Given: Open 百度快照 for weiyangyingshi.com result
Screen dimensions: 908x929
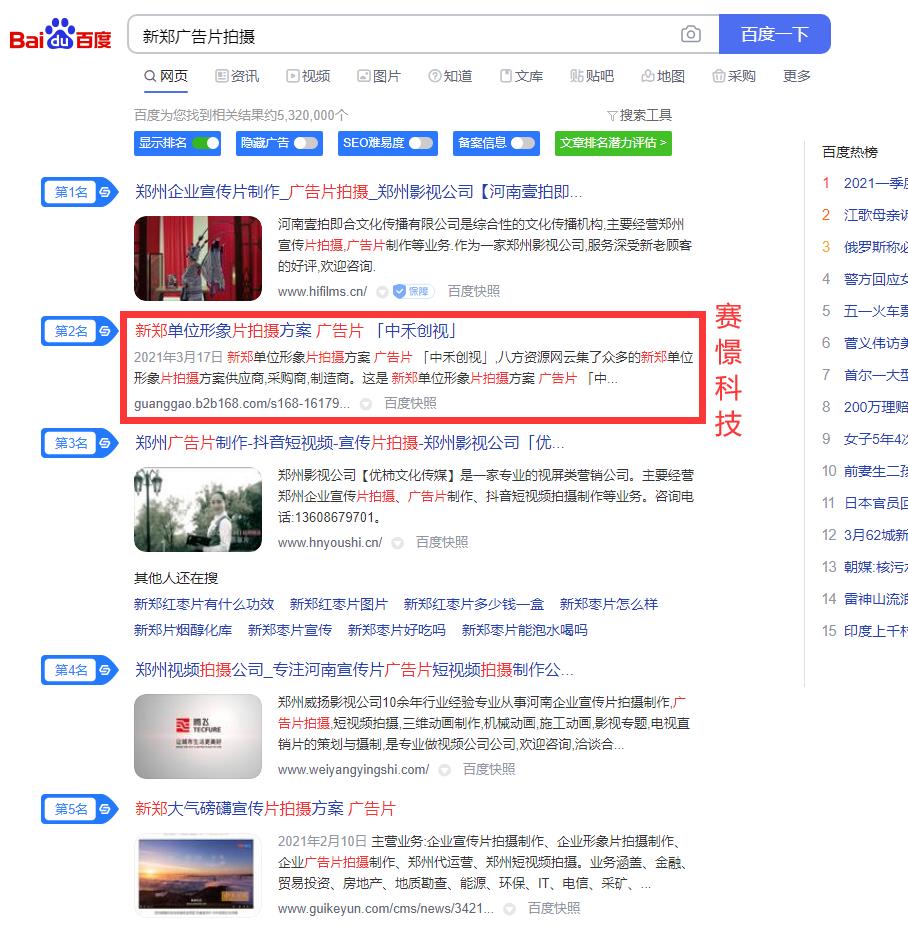Looking at the screenshot, I should point(489,769).
